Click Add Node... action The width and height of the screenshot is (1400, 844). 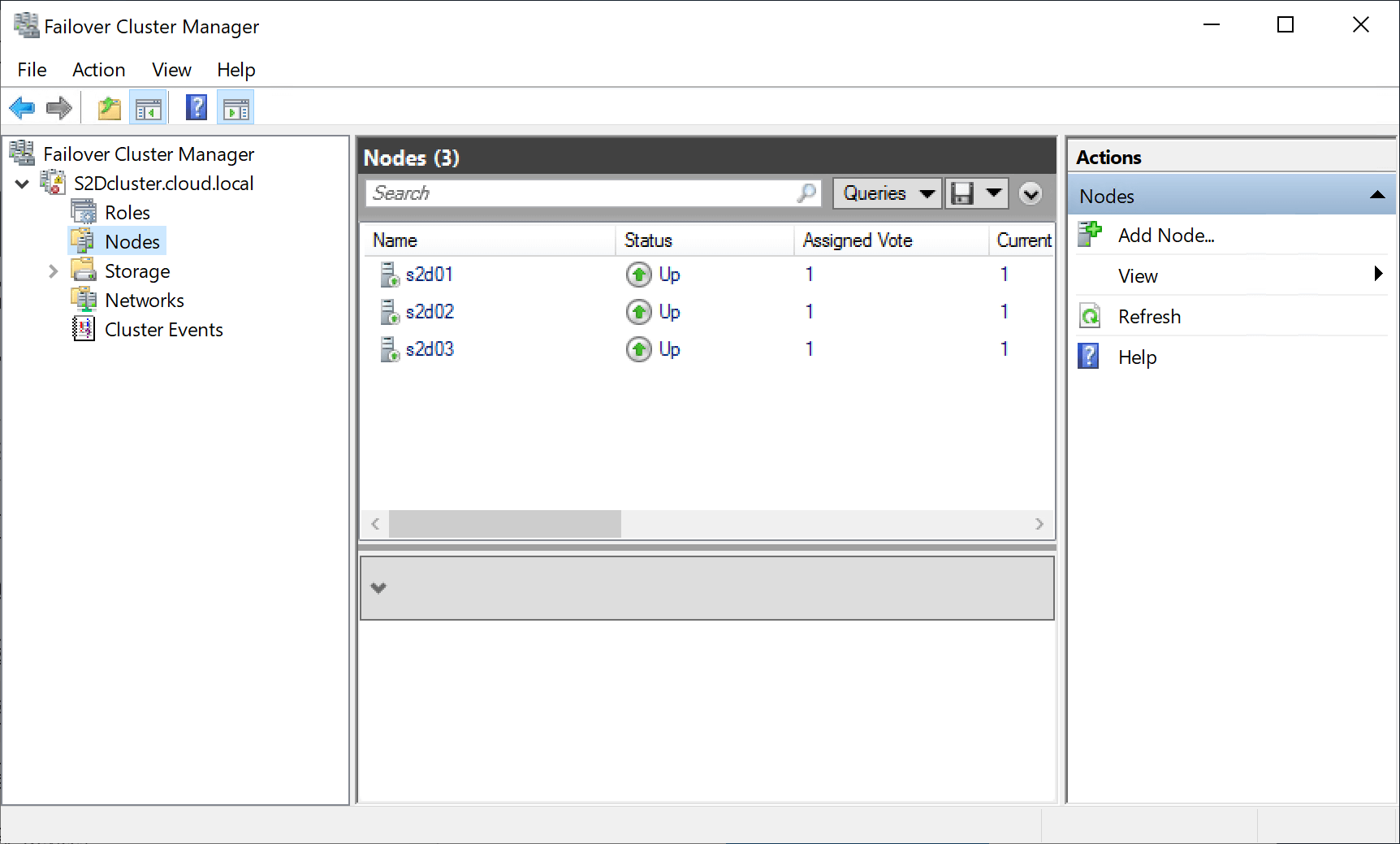click(x=1166, y=236)
